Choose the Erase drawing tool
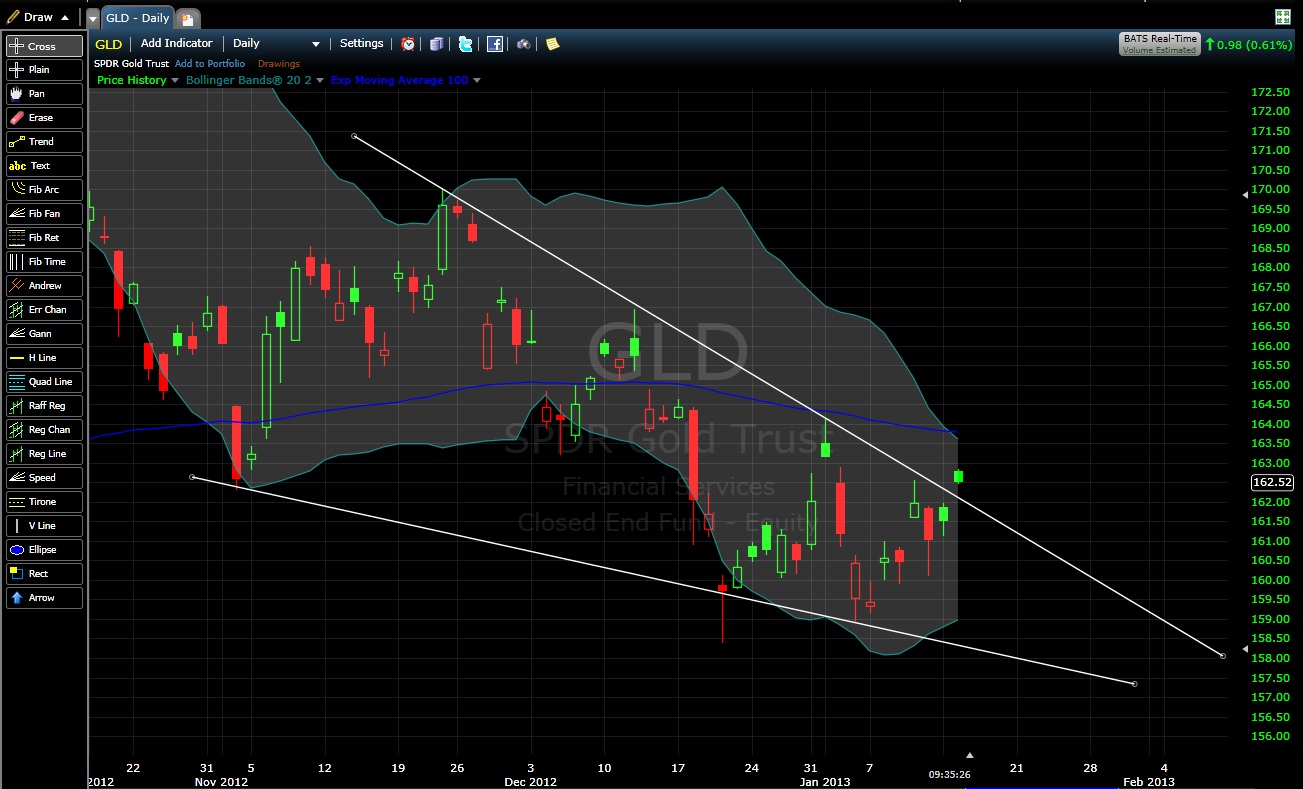 [43, 118]
